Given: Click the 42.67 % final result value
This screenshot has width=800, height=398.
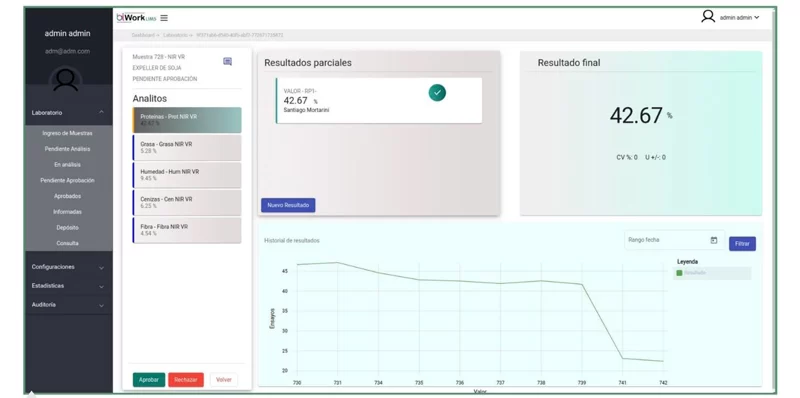Looking at the screenshot, I should (641, 116).
